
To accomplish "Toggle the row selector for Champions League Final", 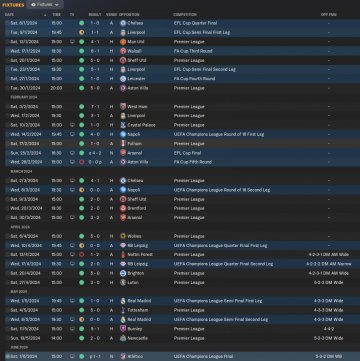I will point(7,356).
